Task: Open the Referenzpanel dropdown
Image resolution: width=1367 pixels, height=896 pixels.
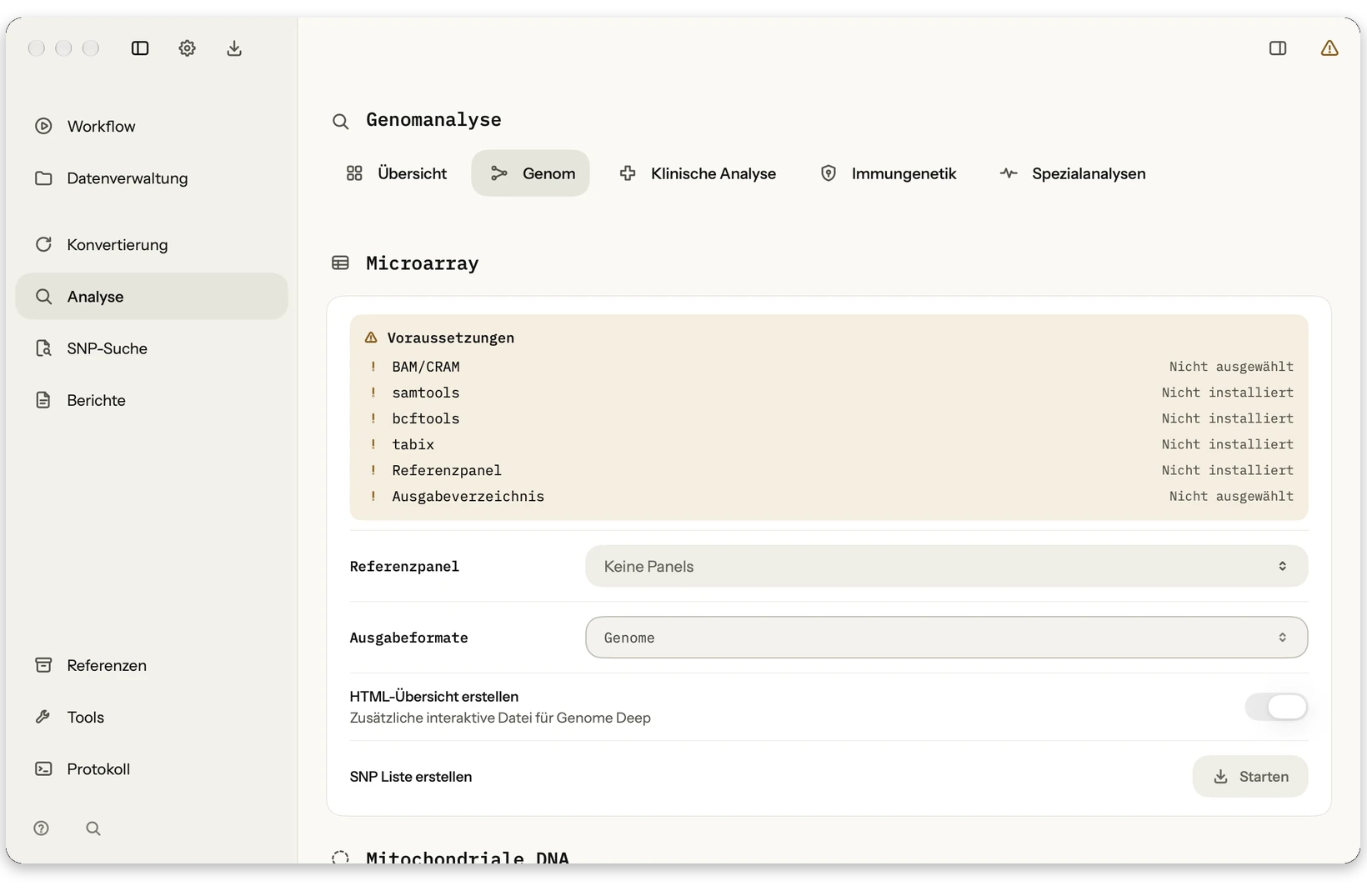Action: (x=946, y=566)
